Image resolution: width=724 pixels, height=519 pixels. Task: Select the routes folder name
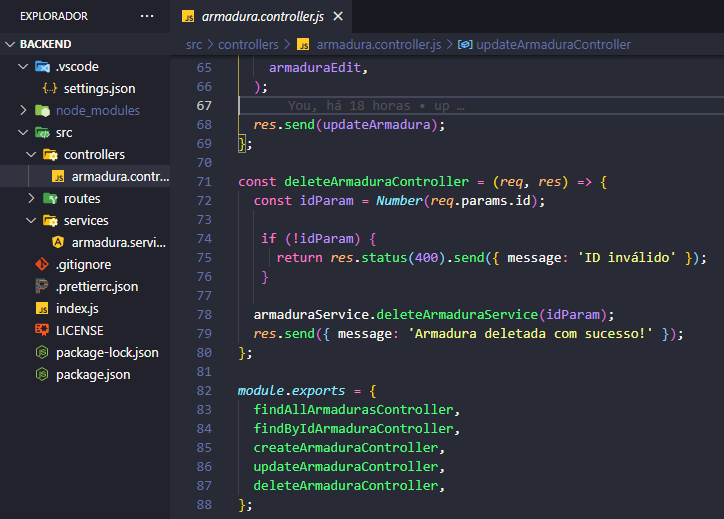[x=82, y=199]
